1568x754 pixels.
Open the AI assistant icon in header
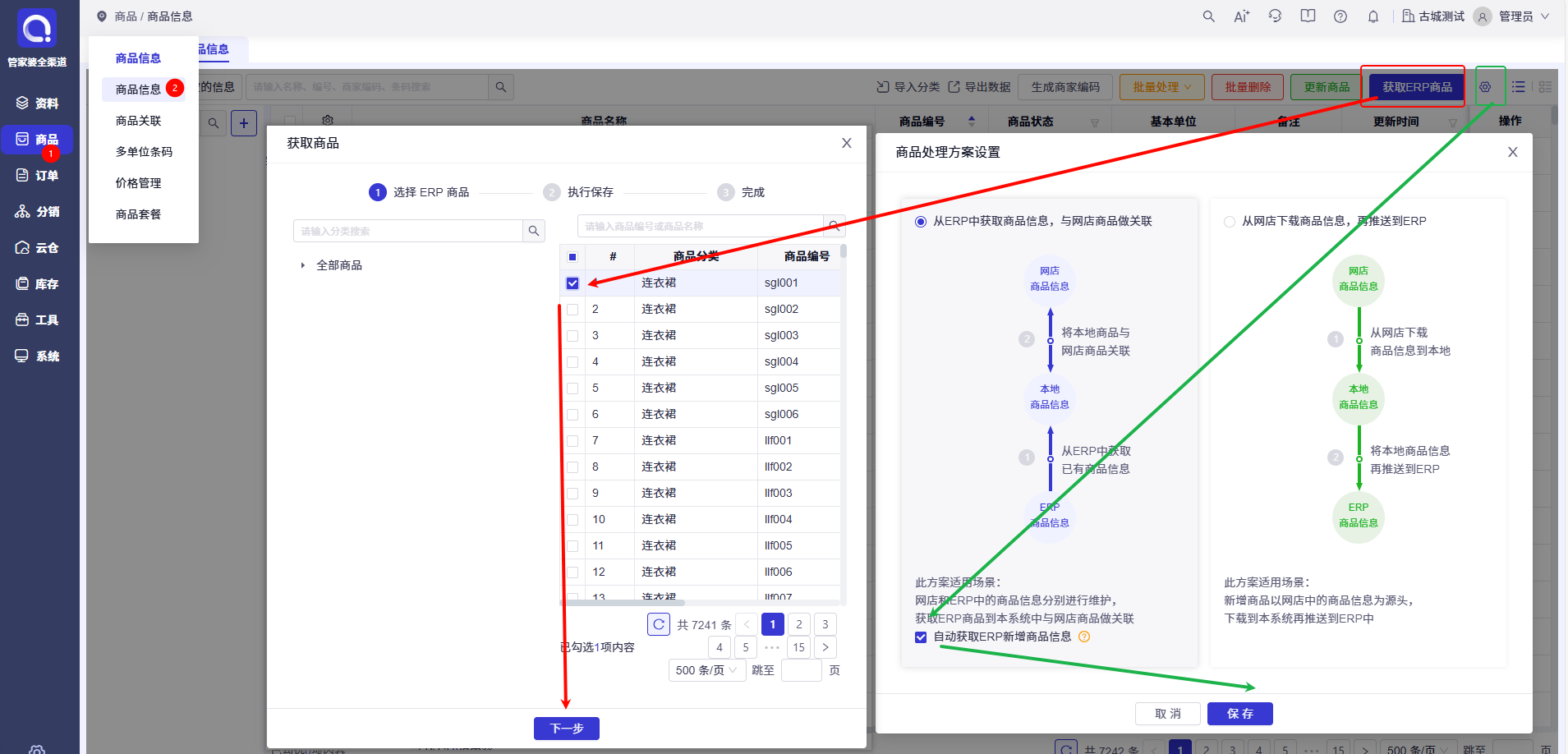coord(1241,16)
